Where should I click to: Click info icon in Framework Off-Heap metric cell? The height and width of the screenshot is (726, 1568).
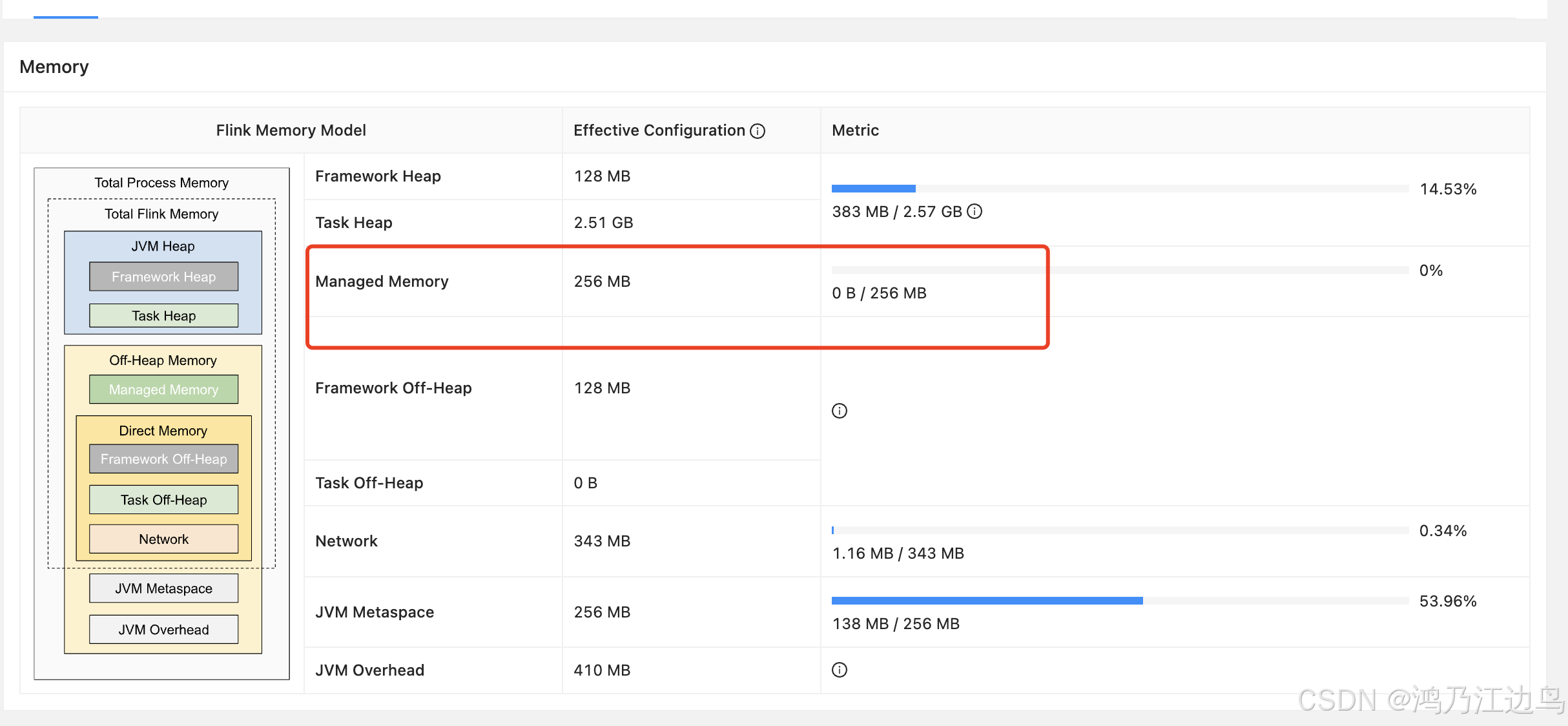tap(840, 411)
